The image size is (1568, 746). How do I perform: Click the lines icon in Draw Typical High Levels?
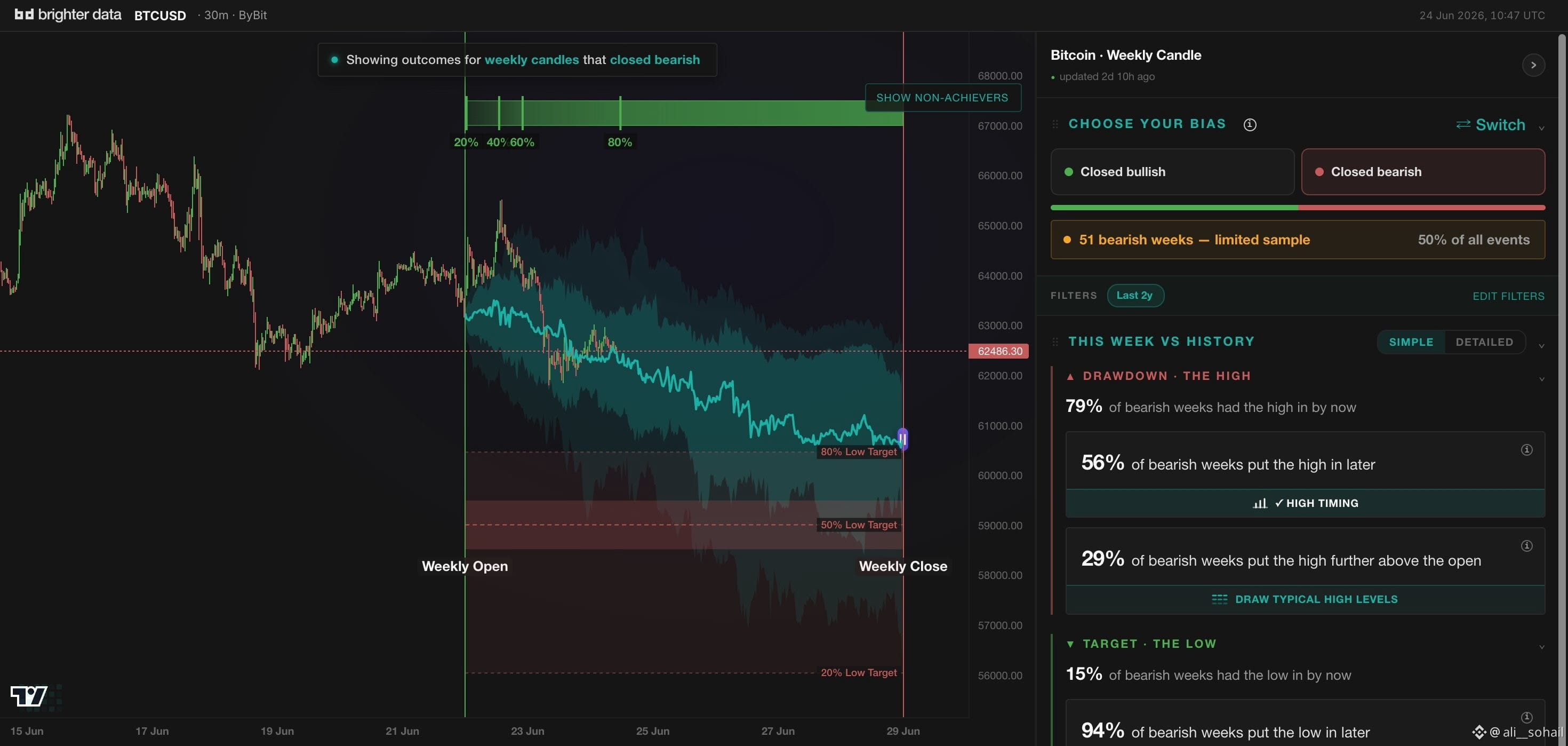pyautogui.click(x=1219, y=599)
